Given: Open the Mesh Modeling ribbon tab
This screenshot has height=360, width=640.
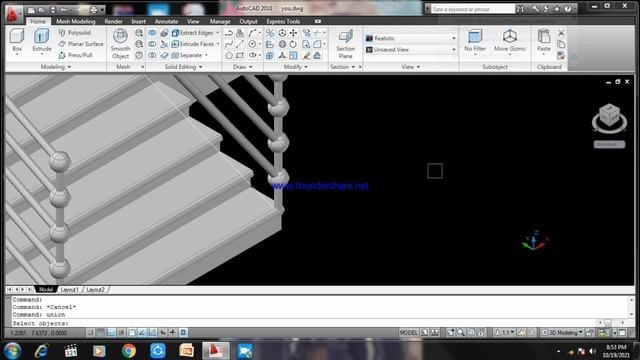Looking at the screenshot, I should tap(76, 21).
